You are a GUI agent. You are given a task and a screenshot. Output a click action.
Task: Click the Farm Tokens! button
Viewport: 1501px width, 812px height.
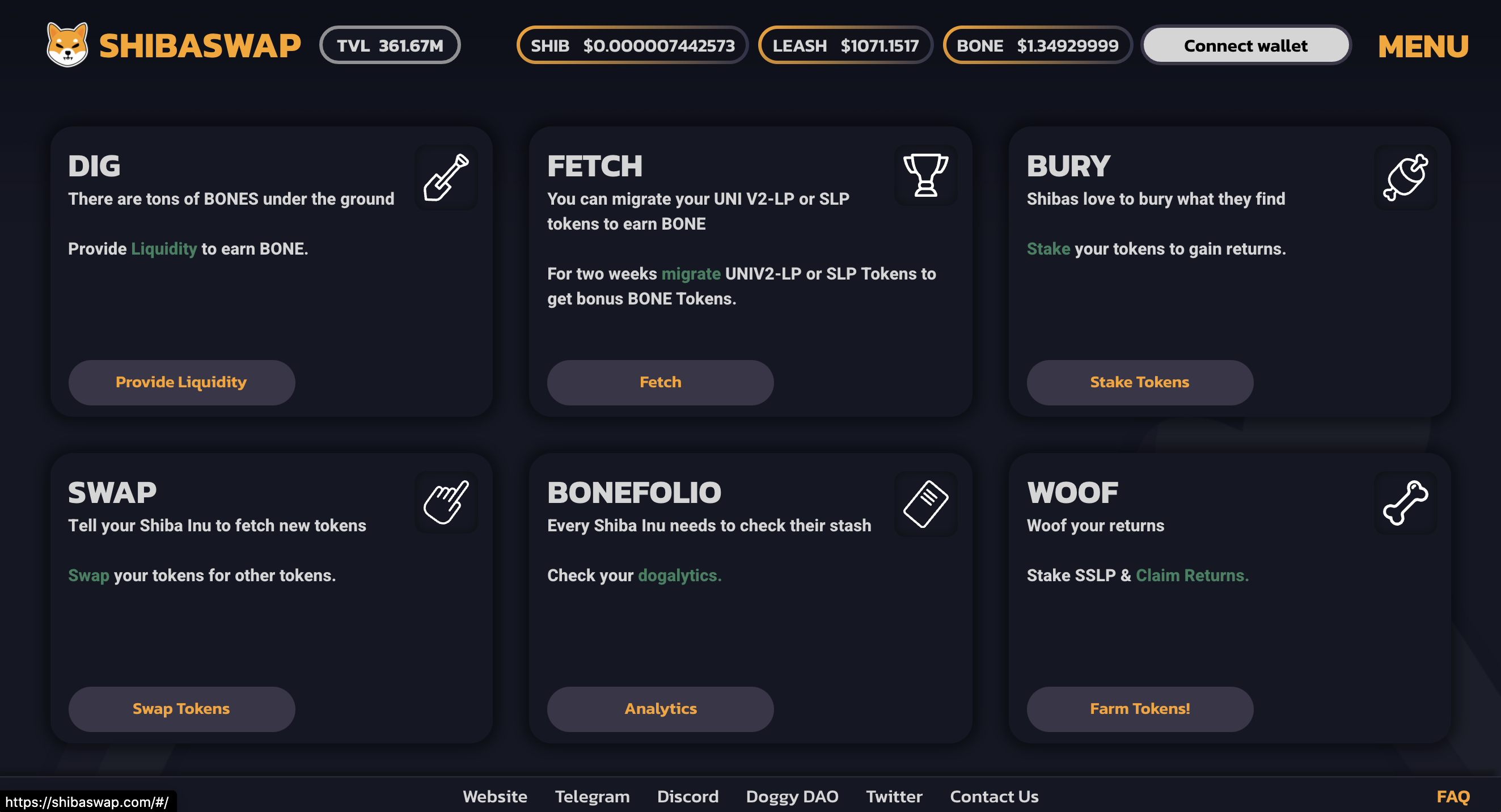click(1139, 708)
